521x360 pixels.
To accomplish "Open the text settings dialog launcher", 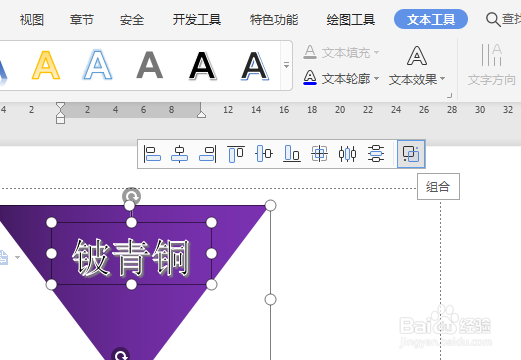I will point(450,95).
